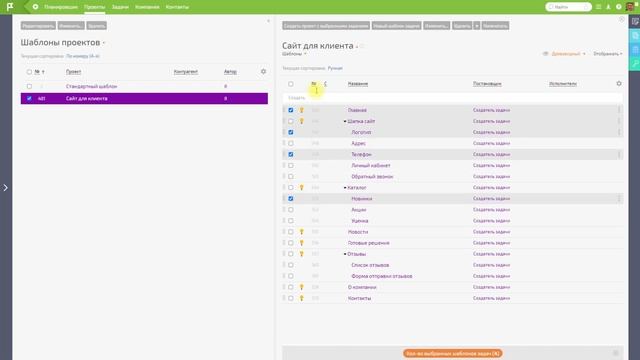The image size is (640, 360).
Task: Open column settings gear in task templates list
Action: [x=619, y=84]
